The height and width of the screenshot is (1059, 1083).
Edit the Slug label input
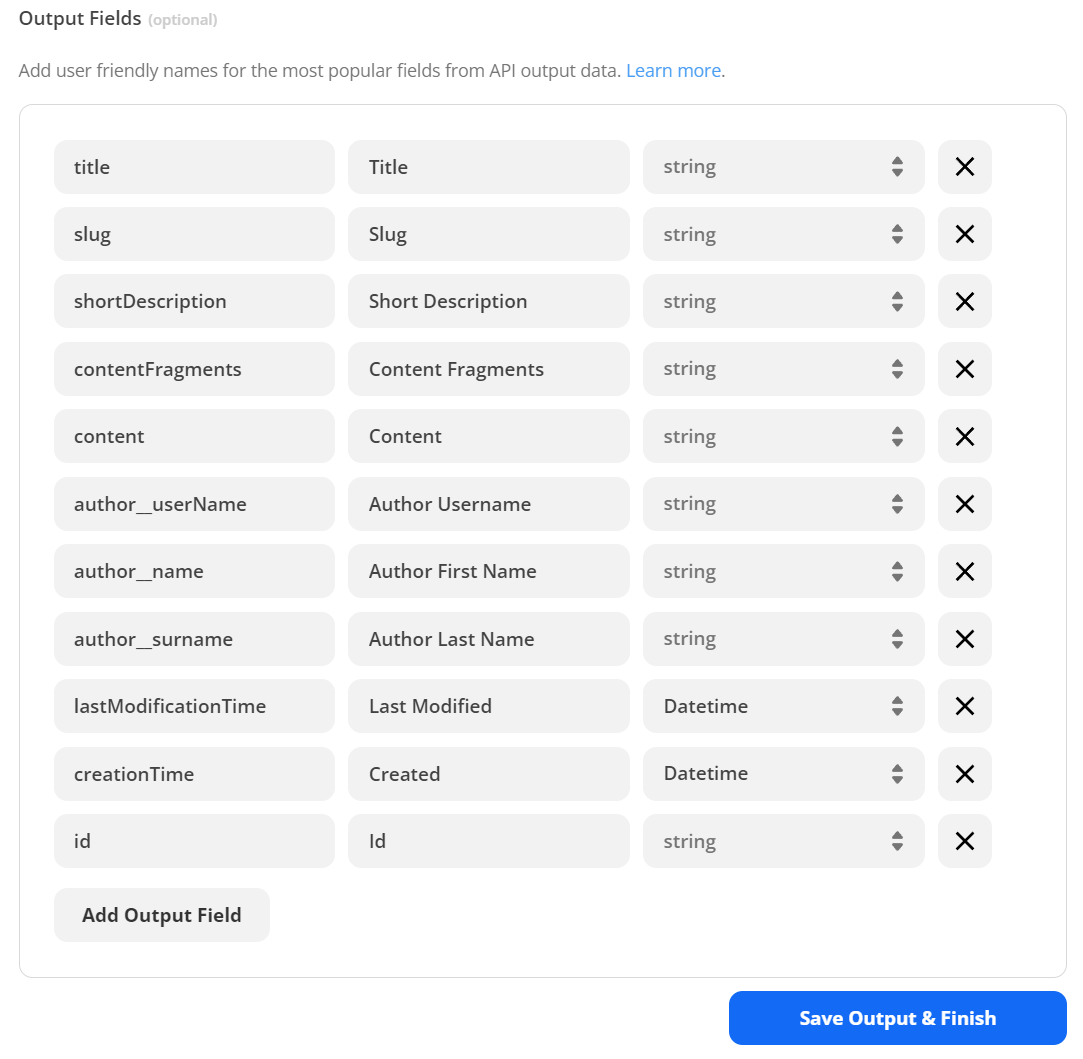pos(488,234)
